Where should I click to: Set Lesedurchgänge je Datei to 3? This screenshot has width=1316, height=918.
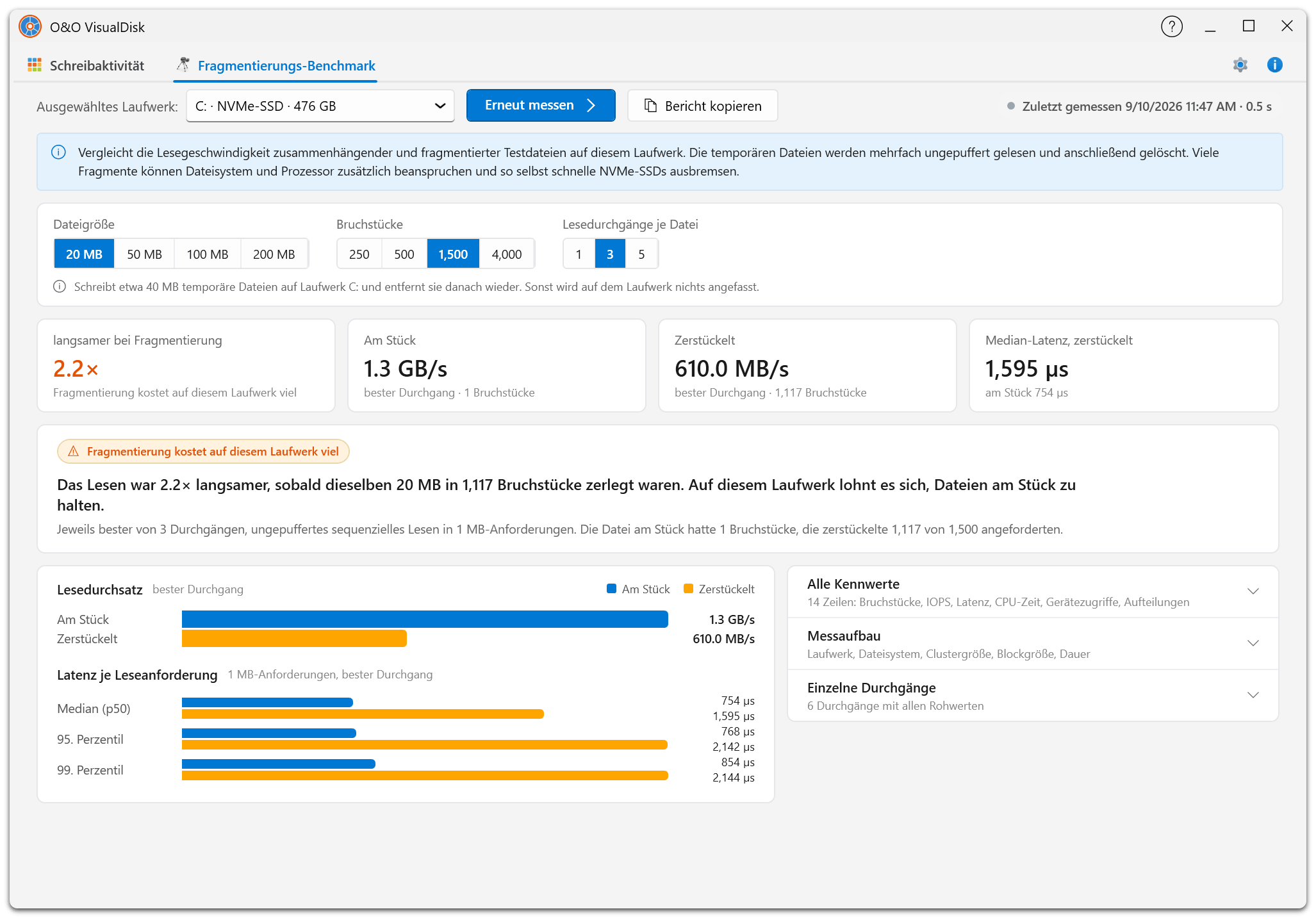click(610, 254)
